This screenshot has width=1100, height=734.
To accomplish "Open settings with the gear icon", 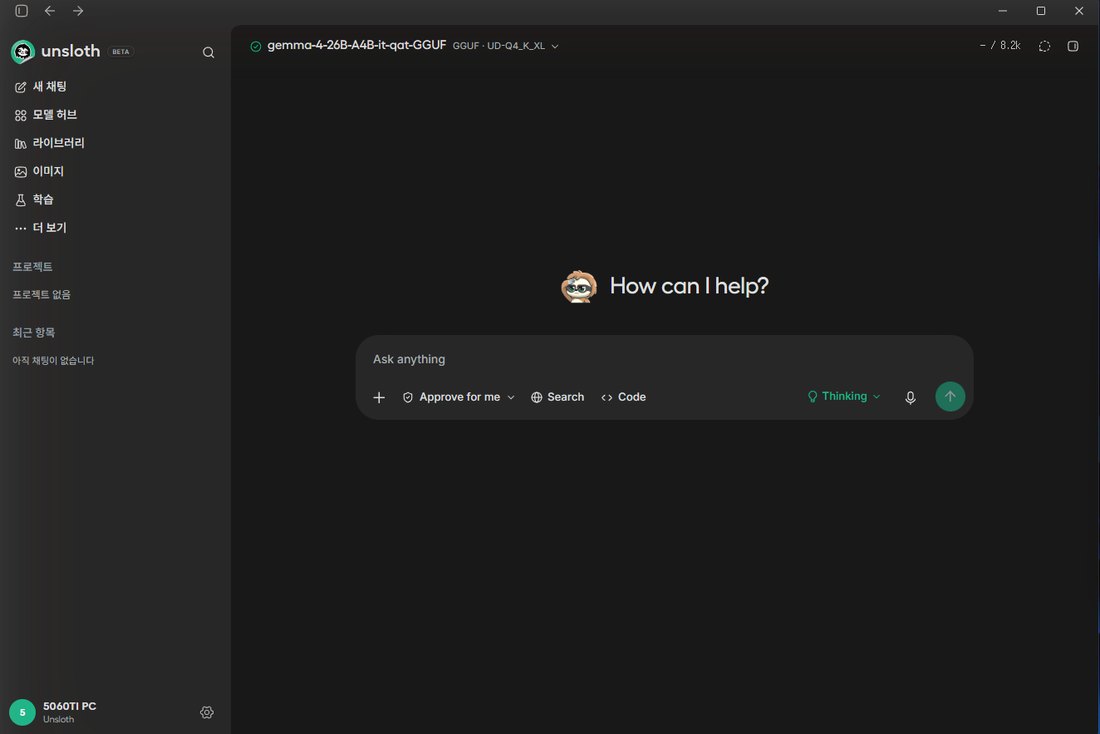I will click(x=207, y=712).
